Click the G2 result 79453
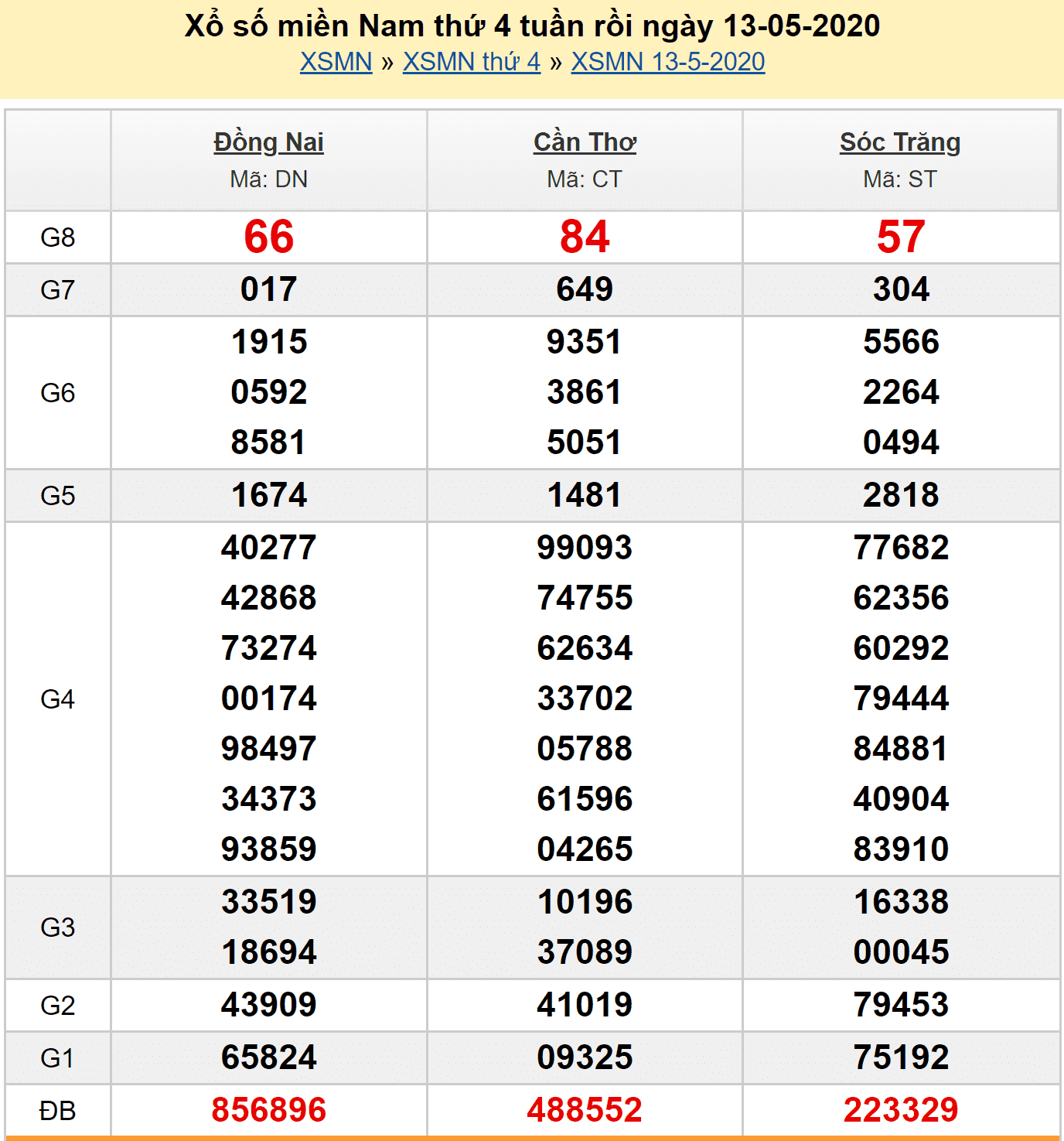Image resolution: width=1064 pixels, height=1141 pixels. pos(901,1005)
